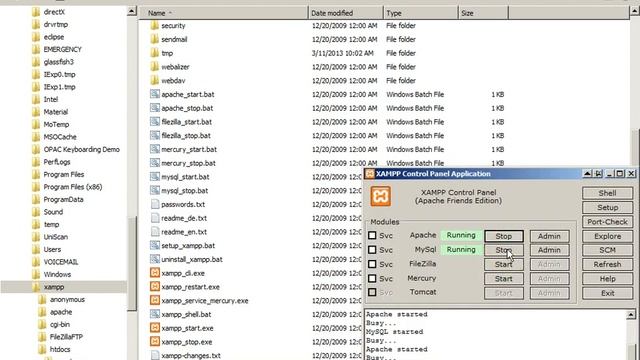The width and height of the screenshot is (640, 360).
Task: Select Windows folder in tree
Action: coord(57,274)
